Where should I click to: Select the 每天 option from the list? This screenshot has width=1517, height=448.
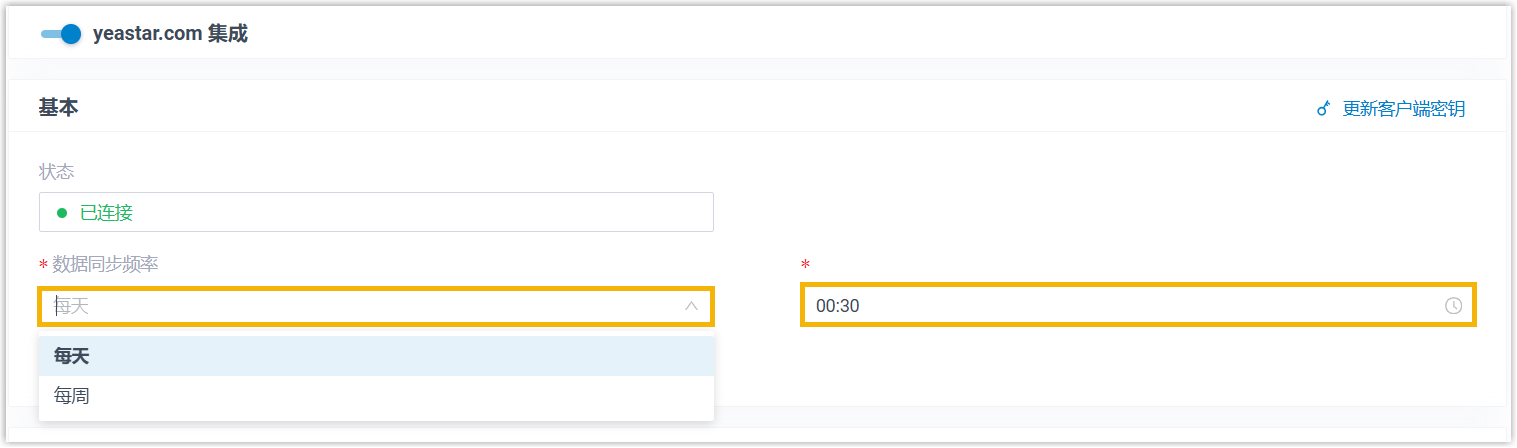(x=72, y=356)
